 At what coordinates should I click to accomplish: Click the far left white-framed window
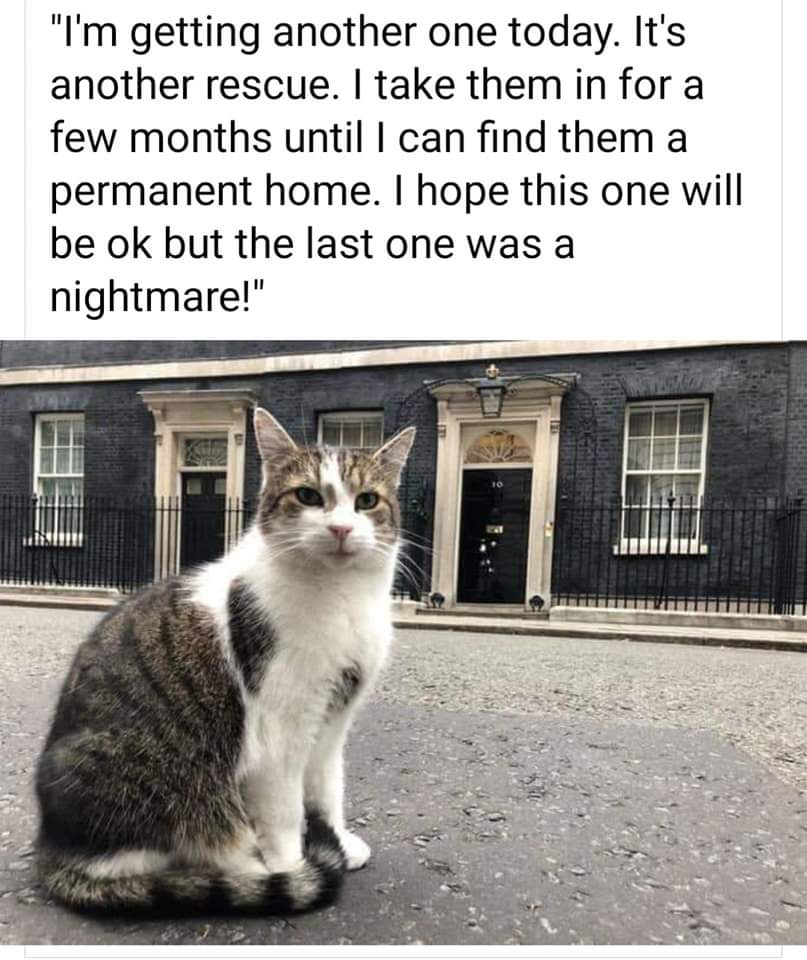click(x=57, y=479)
